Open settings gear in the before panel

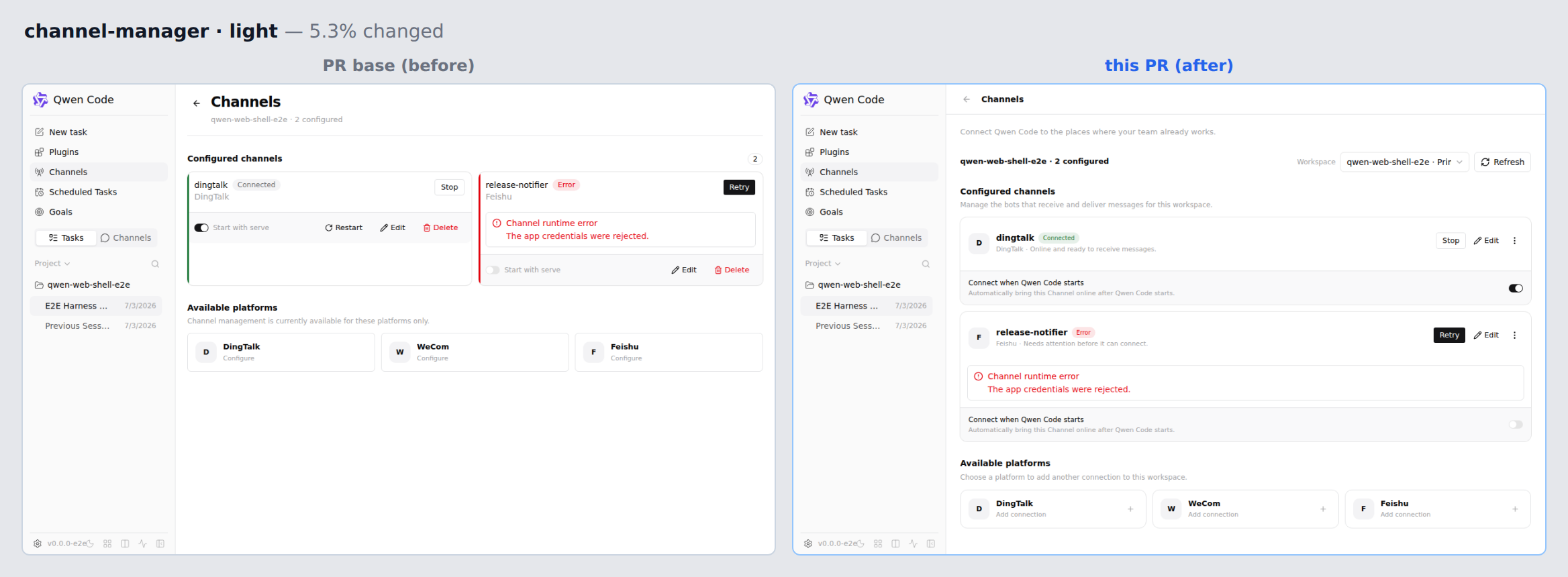coord(38,543)
